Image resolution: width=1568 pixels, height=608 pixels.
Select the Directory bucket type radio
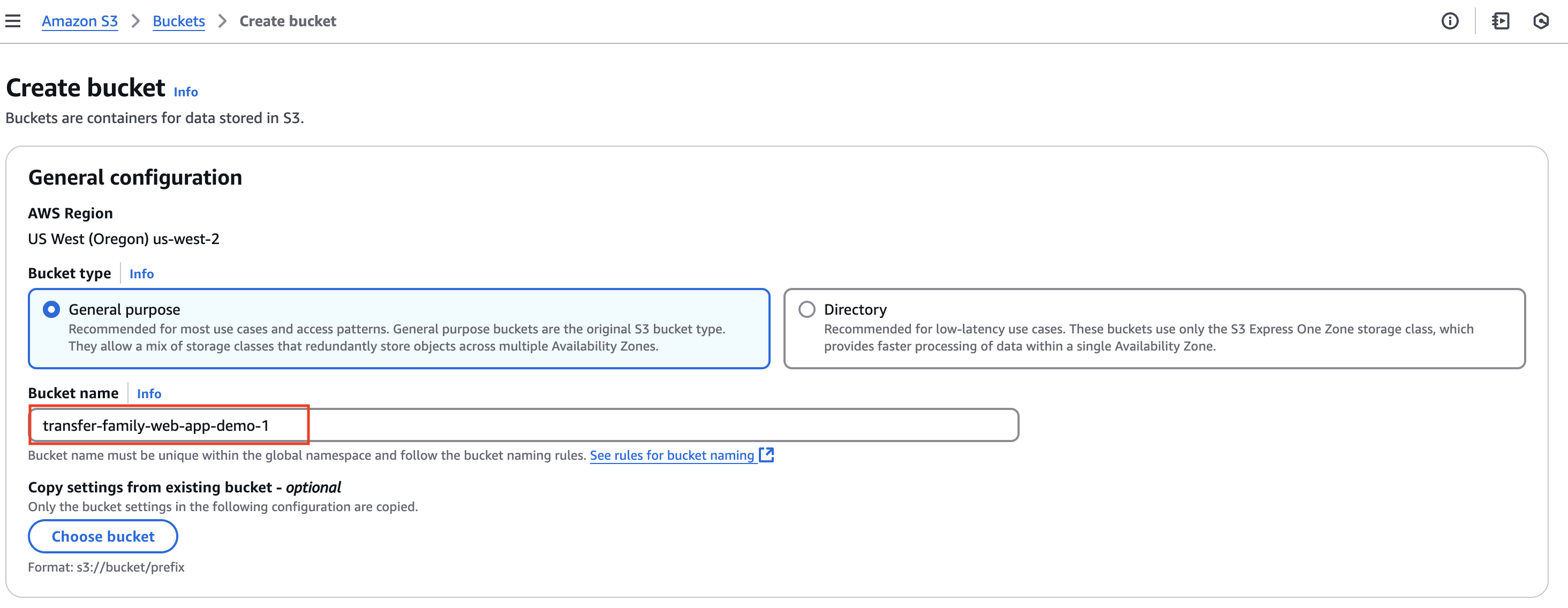tap(806, 309)
